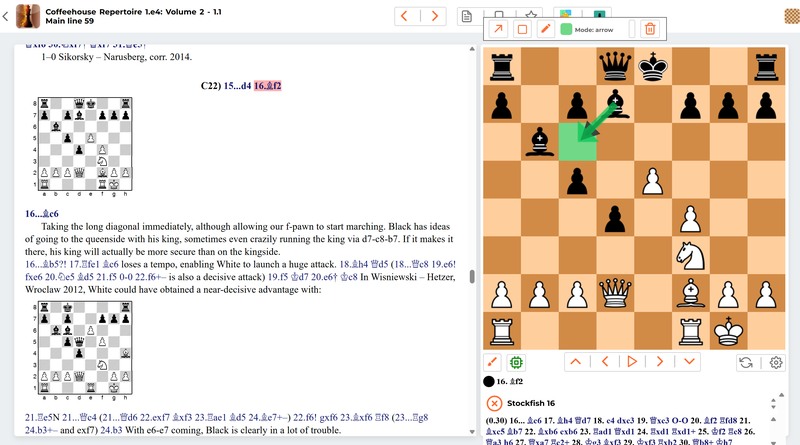This screenshot has height=445, width=800.
Task: Select the pencil freehand drawing tool
Action: coord(545,30)
